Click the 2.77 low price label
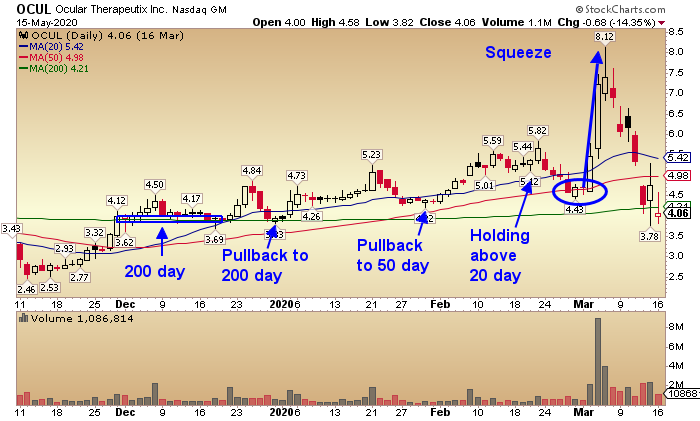This screenshot has width=700, height=421. pyautogui.click(x=79, y=277)
